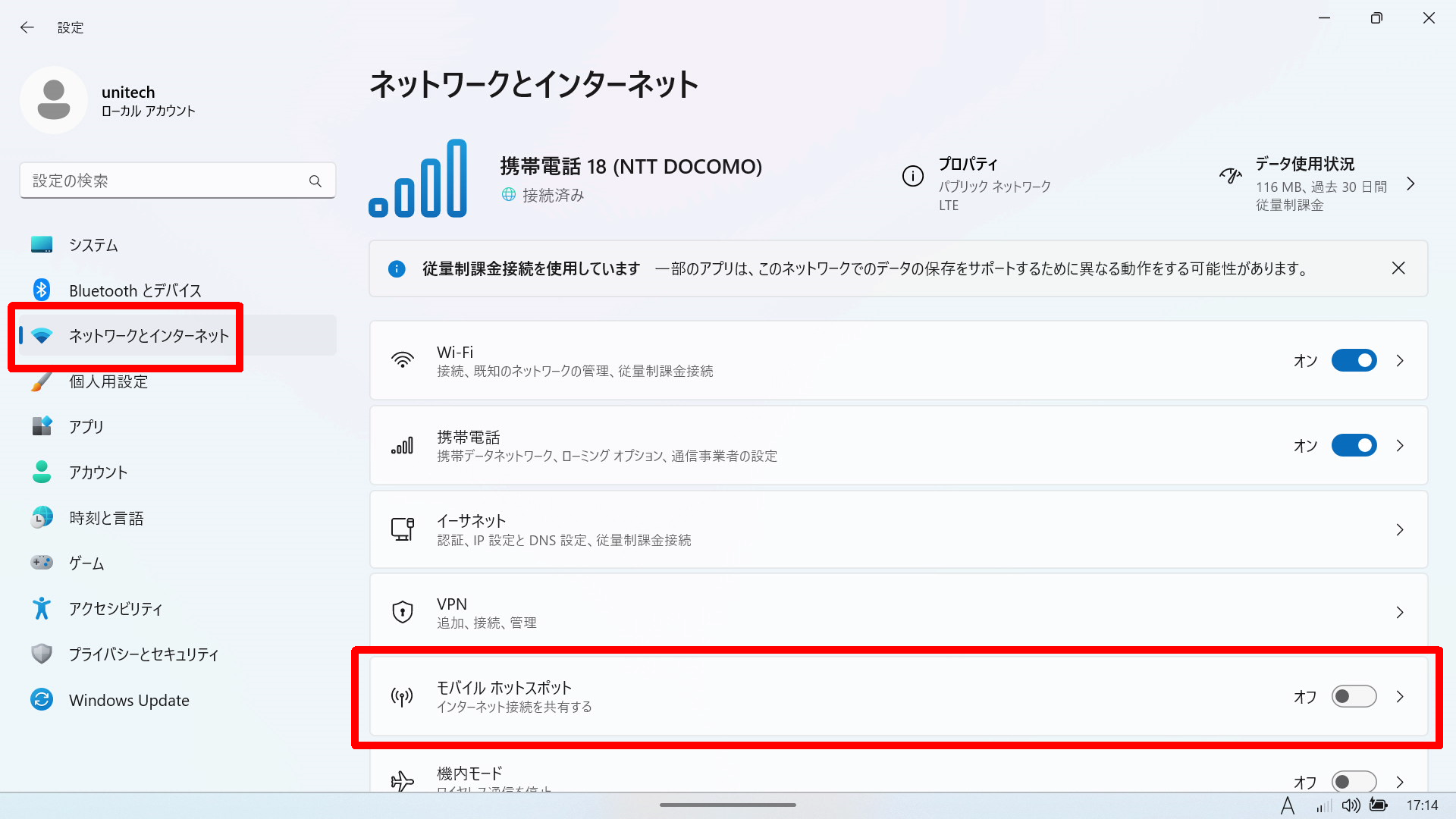The width and height of the screenshot is (1456, 819).
Task: Click the properties info icon
Action: click(x=912, y=177)
